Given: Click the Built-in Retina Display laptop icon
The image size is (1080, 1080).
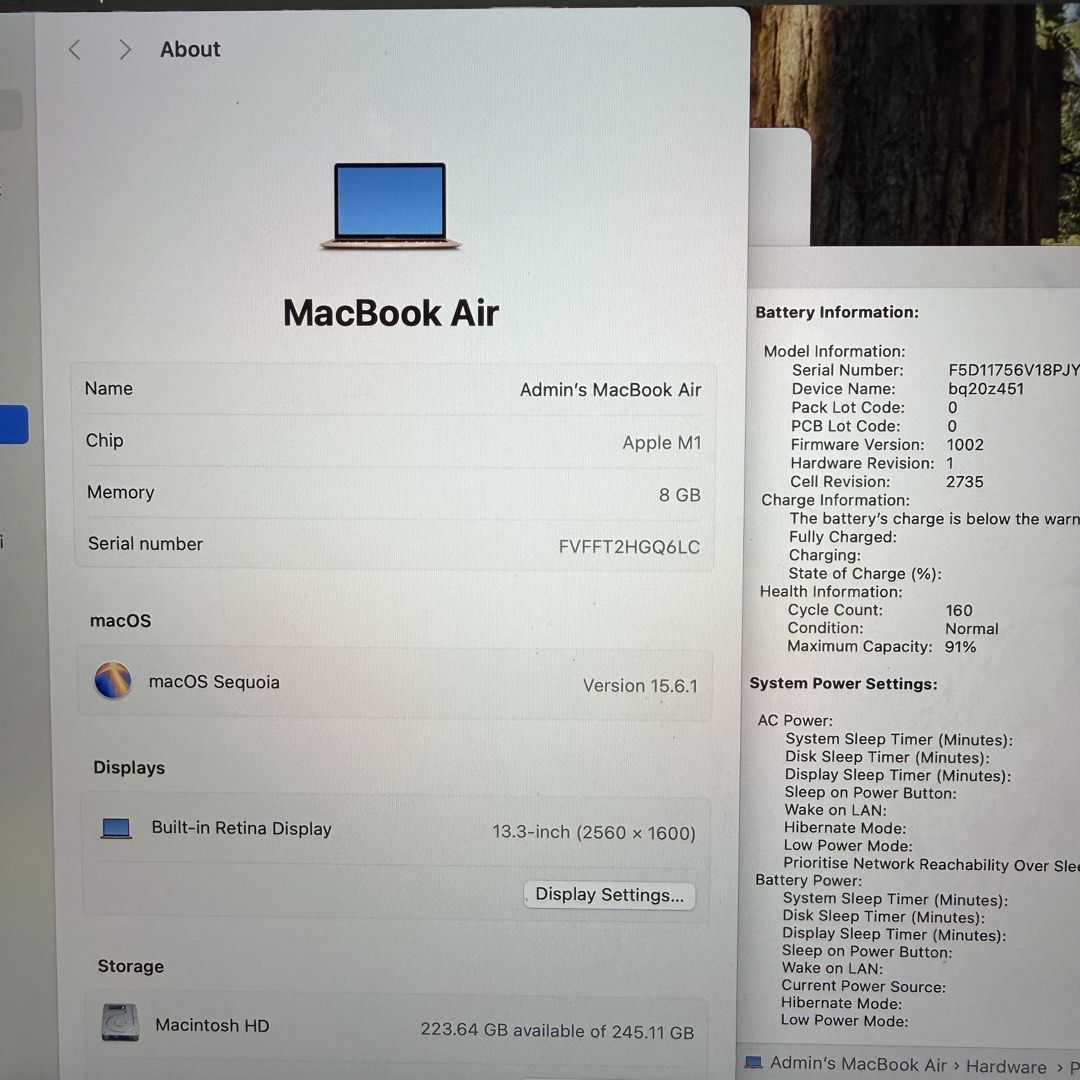Looking at the screenshot, I should tap(116, 828).
